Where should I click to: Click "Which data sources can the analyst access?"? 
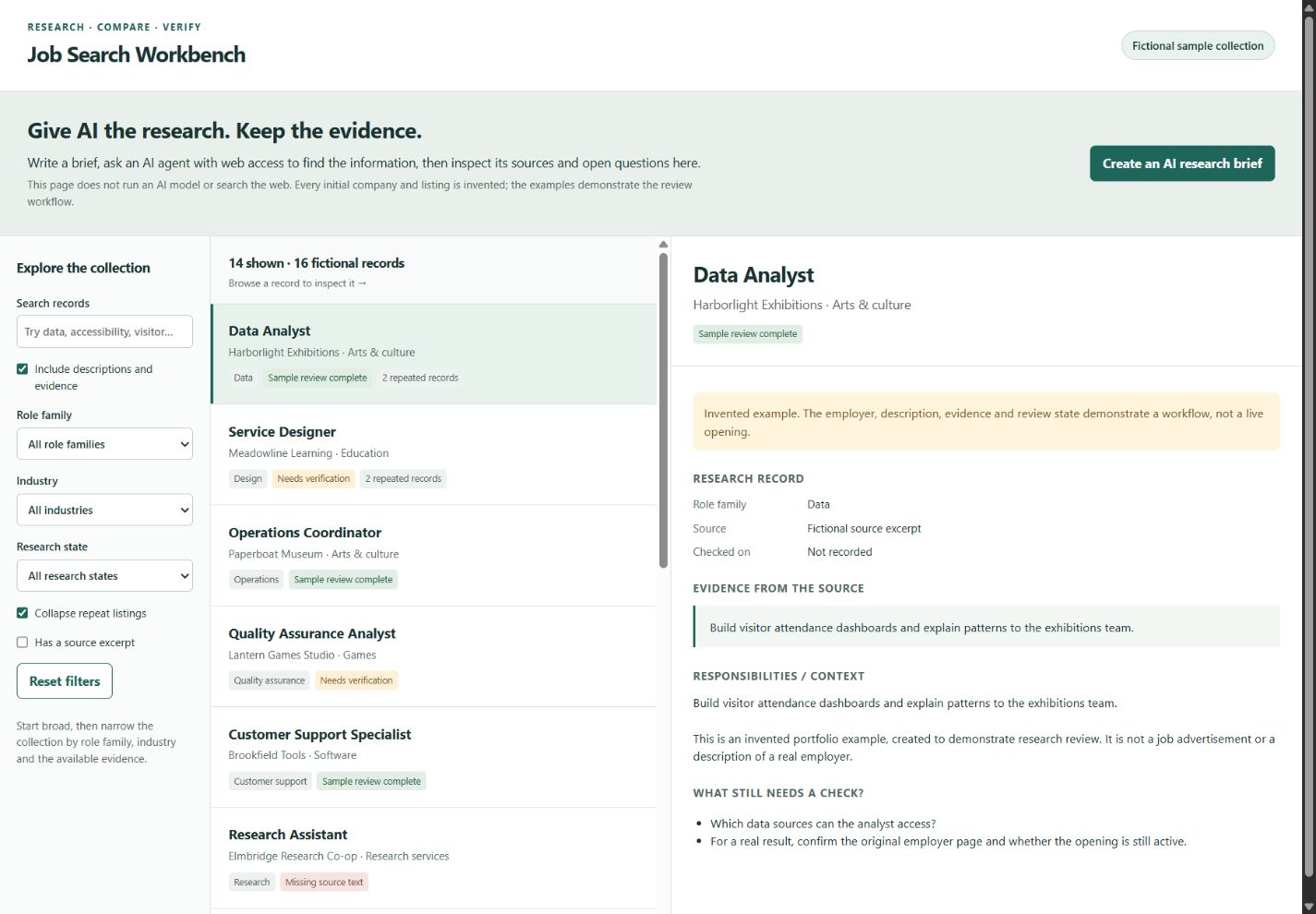(823, 824)
